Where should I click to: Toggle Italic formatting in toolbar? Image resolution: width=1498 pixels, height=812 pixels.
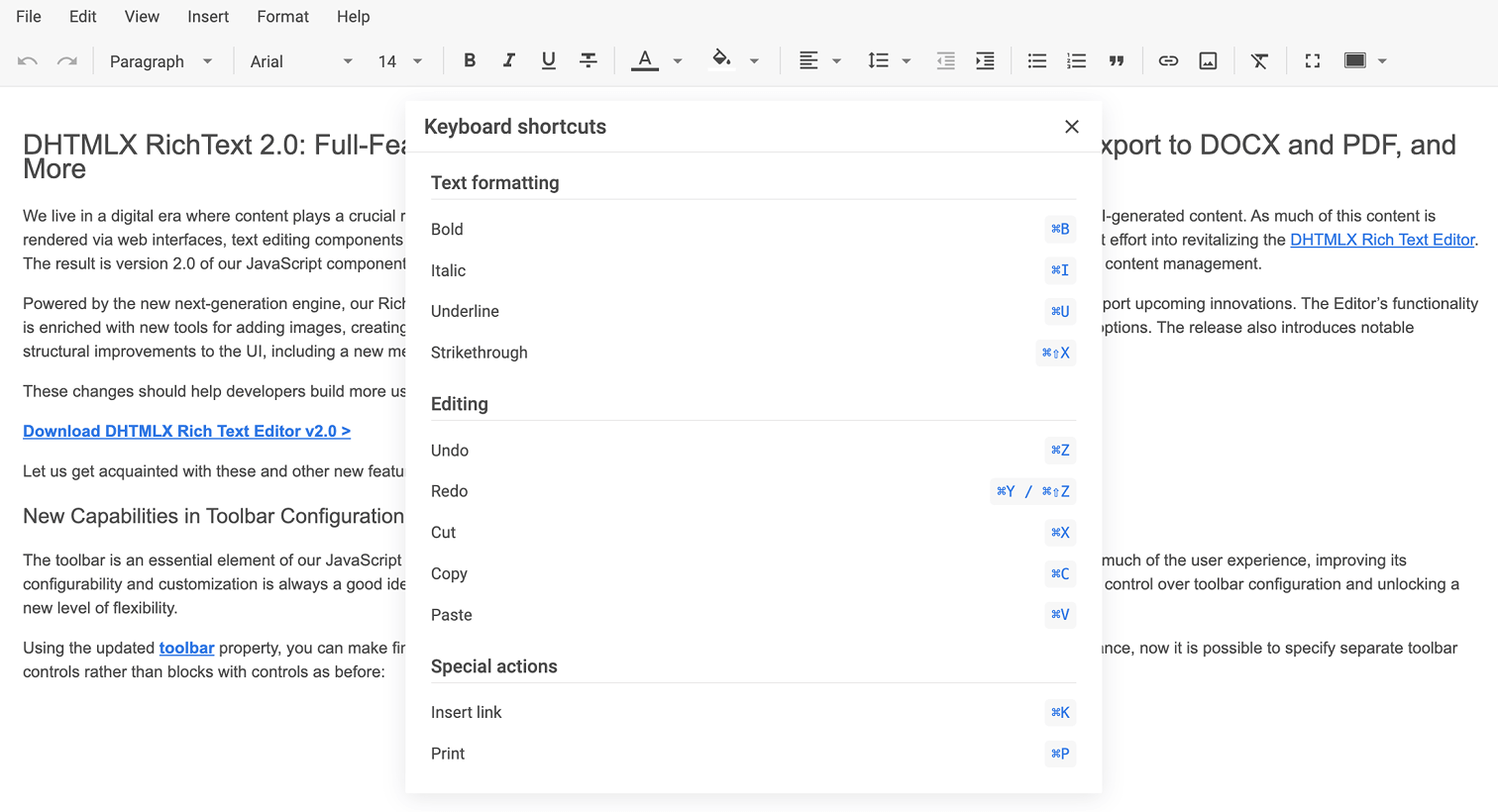(509, 60)
